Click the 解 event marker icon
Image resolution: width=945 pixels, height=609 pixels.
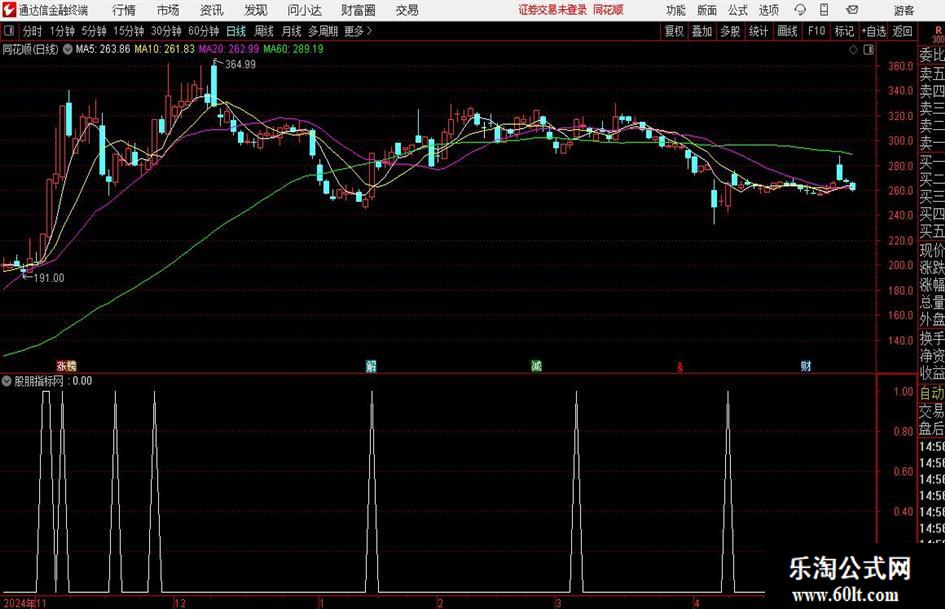point(371,365)
